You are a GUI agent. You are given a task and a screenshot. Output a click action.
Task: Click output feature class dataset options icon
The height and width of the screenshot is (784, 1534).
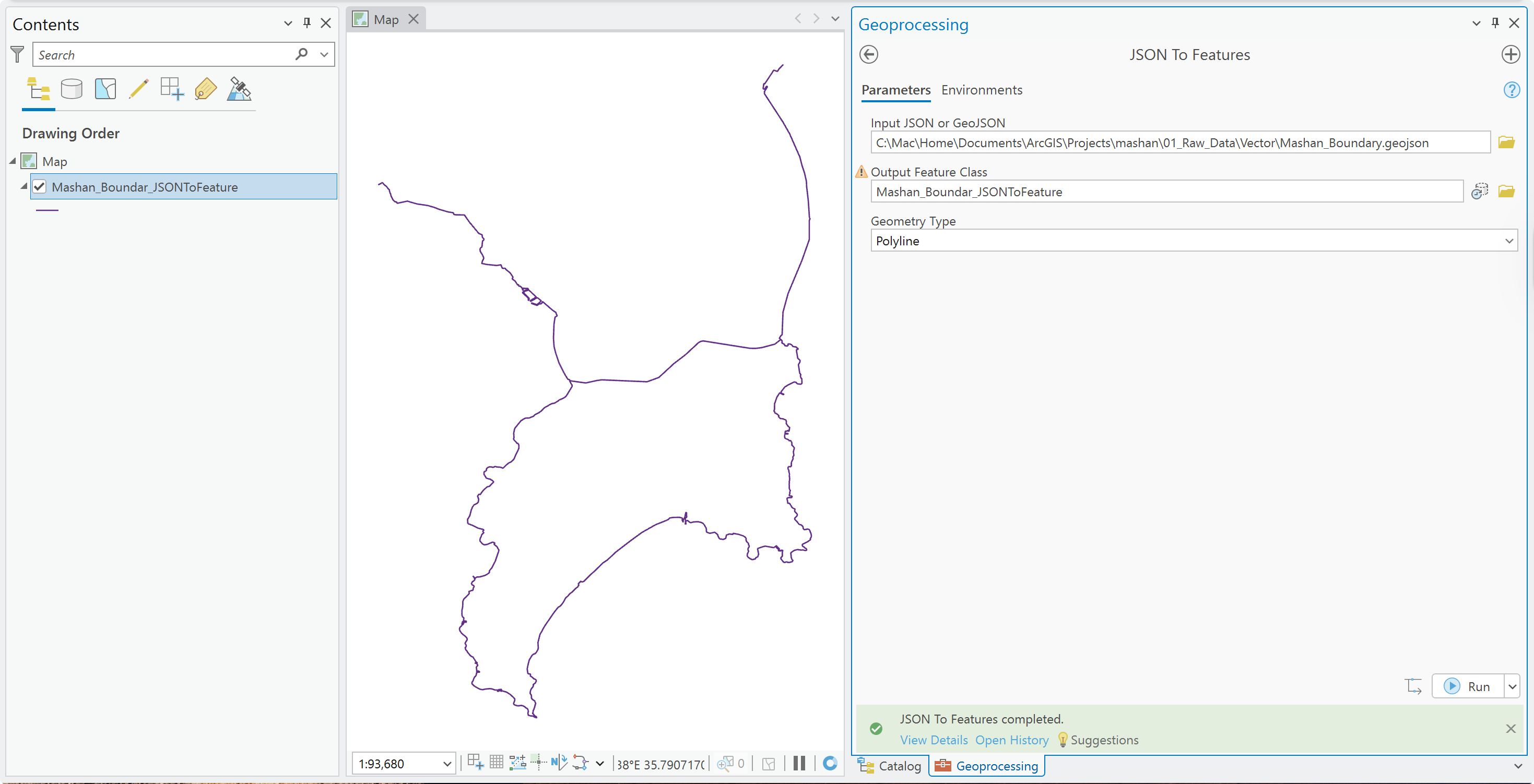(x=1479, y=191)
